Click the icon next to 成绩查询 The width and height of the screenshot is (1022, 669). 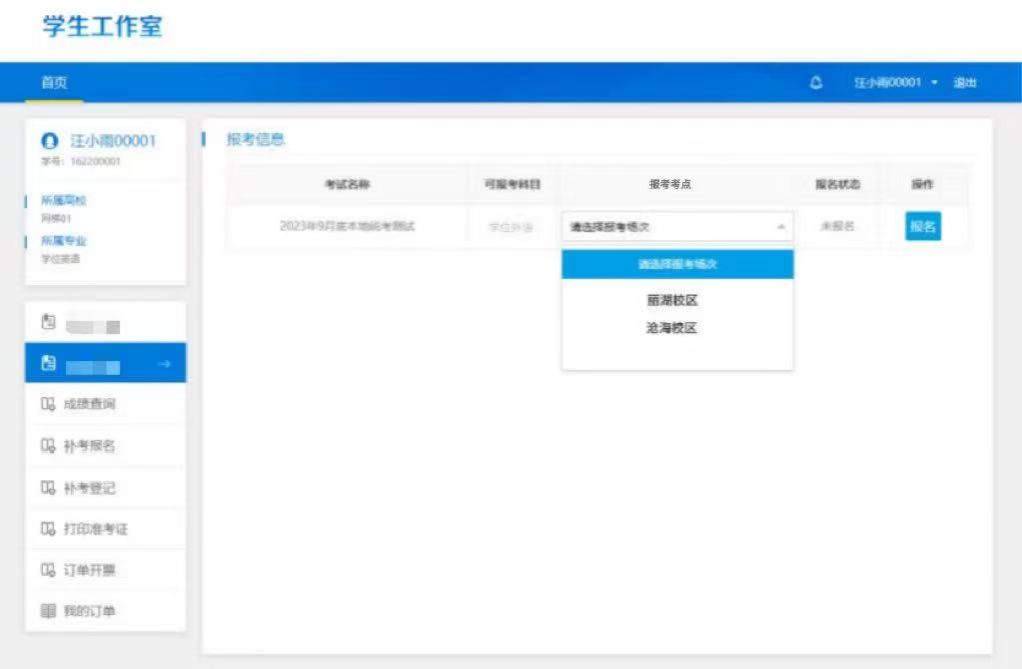tap(47, 404)
